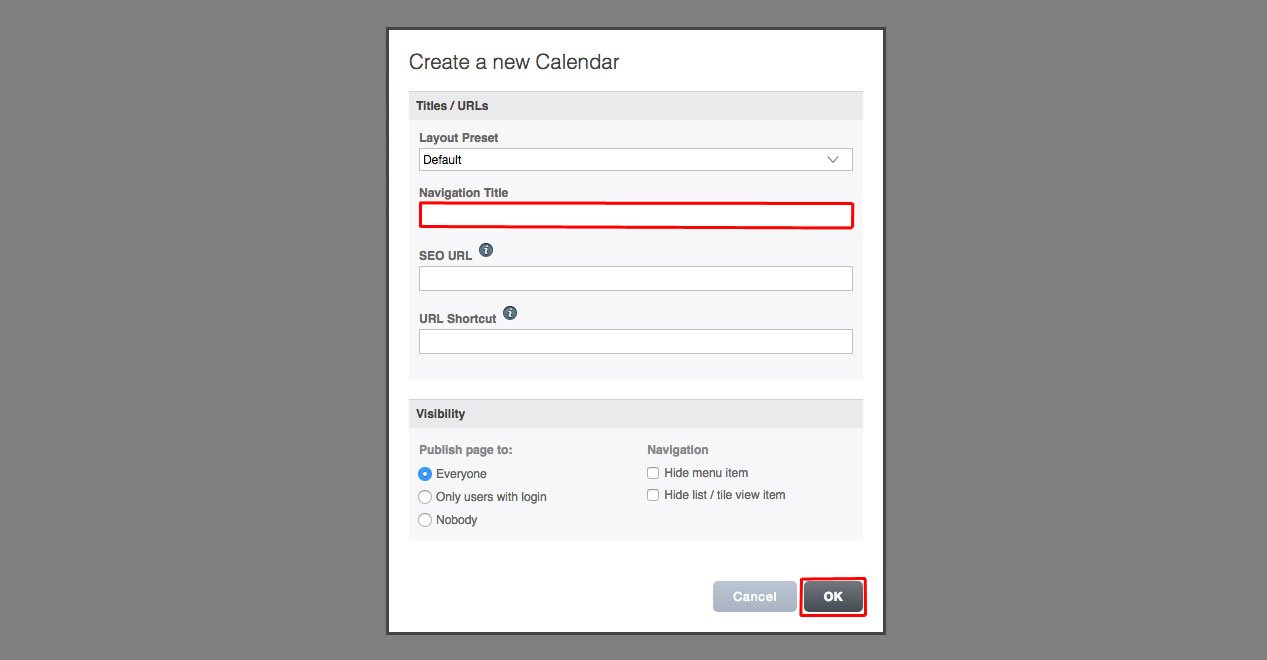The image size is (1267, 660).
Task: Click the Create a new Calendar heading
Action: pyautogui.click(x=514, y=62)
